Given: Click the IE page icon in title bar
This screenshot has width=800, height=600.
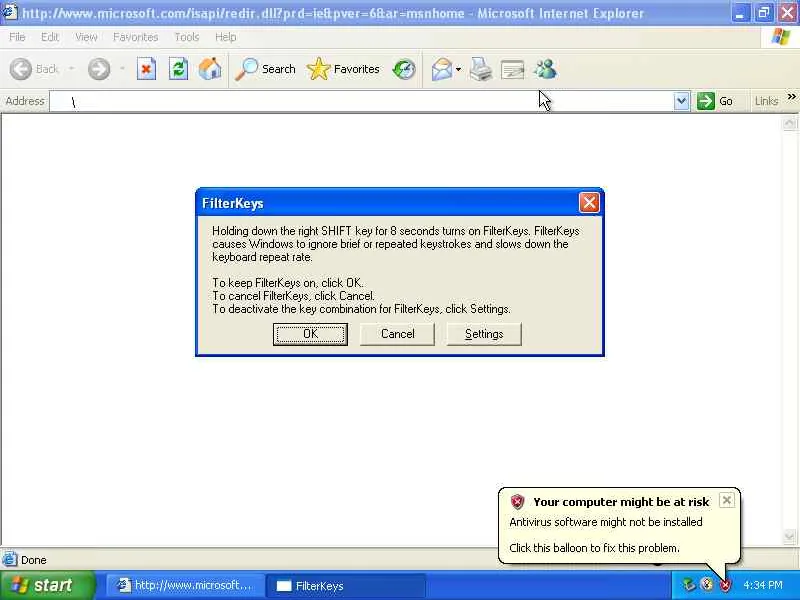Looking at the screenshot, I should click(x=9, y=12).
